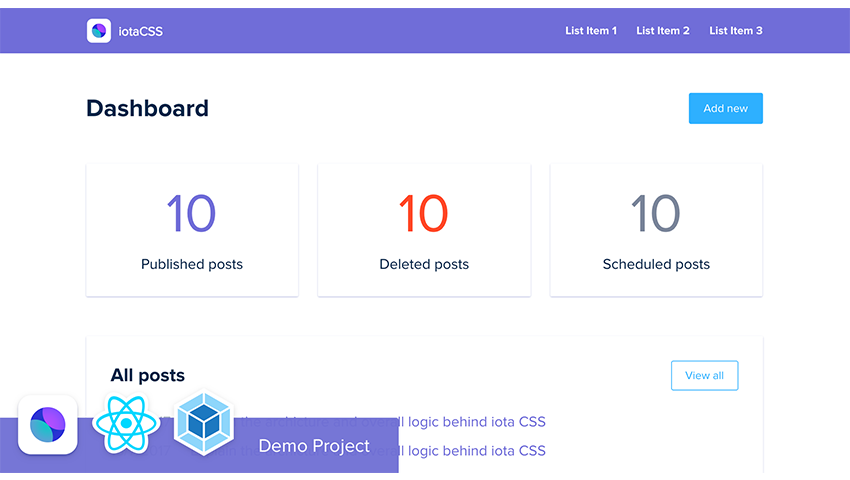Screen dimensions: 850x480
Task: Select the Demo Project banner label
Action: coord(314,446)
